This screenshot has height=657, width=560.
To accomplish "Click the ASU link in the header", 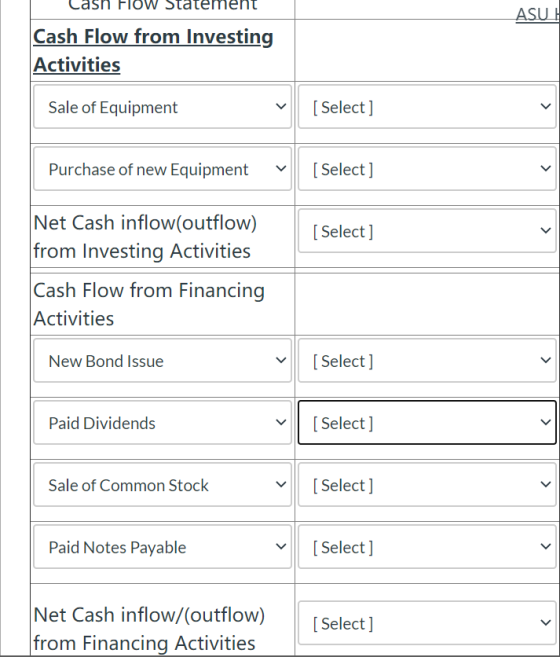I will tap(537, 15).
